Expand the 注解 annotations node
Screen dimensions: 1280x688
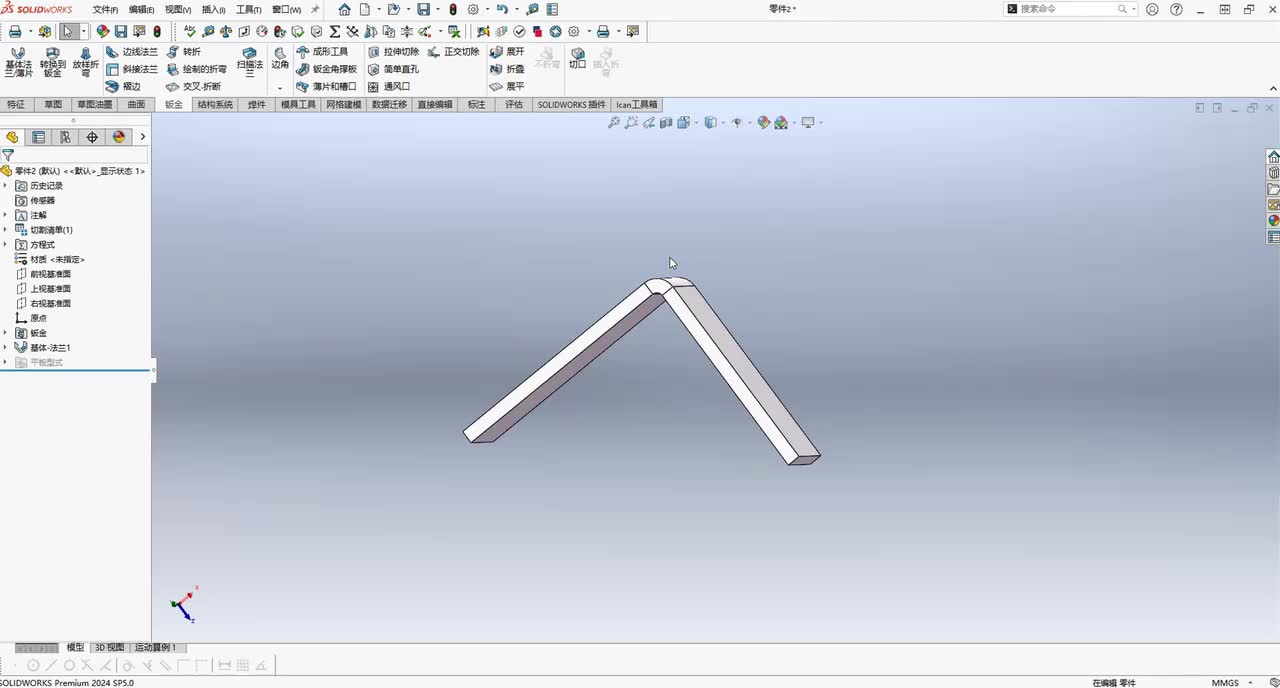click(5, 215)
